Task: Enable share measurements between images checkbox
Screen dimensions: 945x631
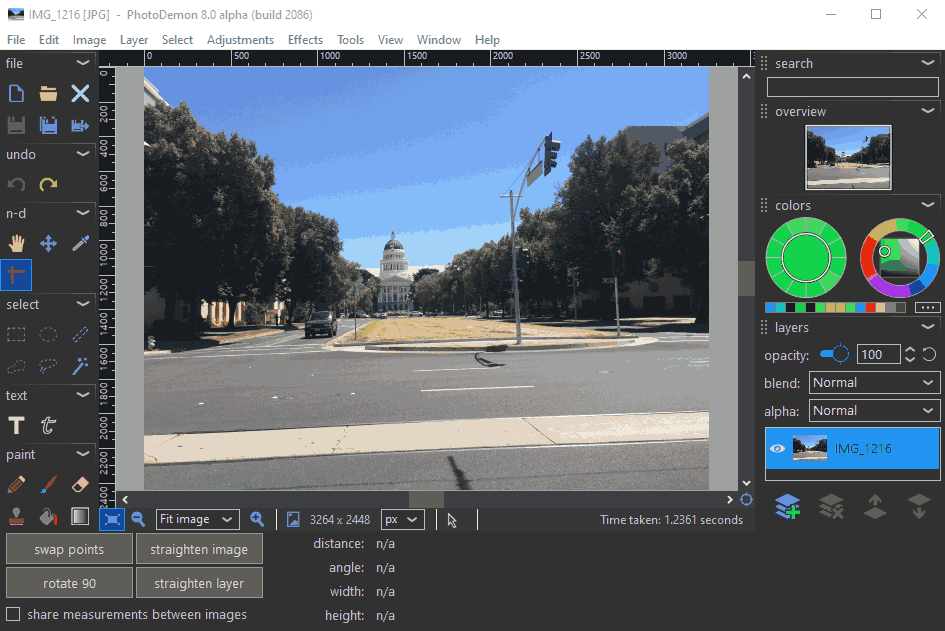Action: [x=14, y=614]
